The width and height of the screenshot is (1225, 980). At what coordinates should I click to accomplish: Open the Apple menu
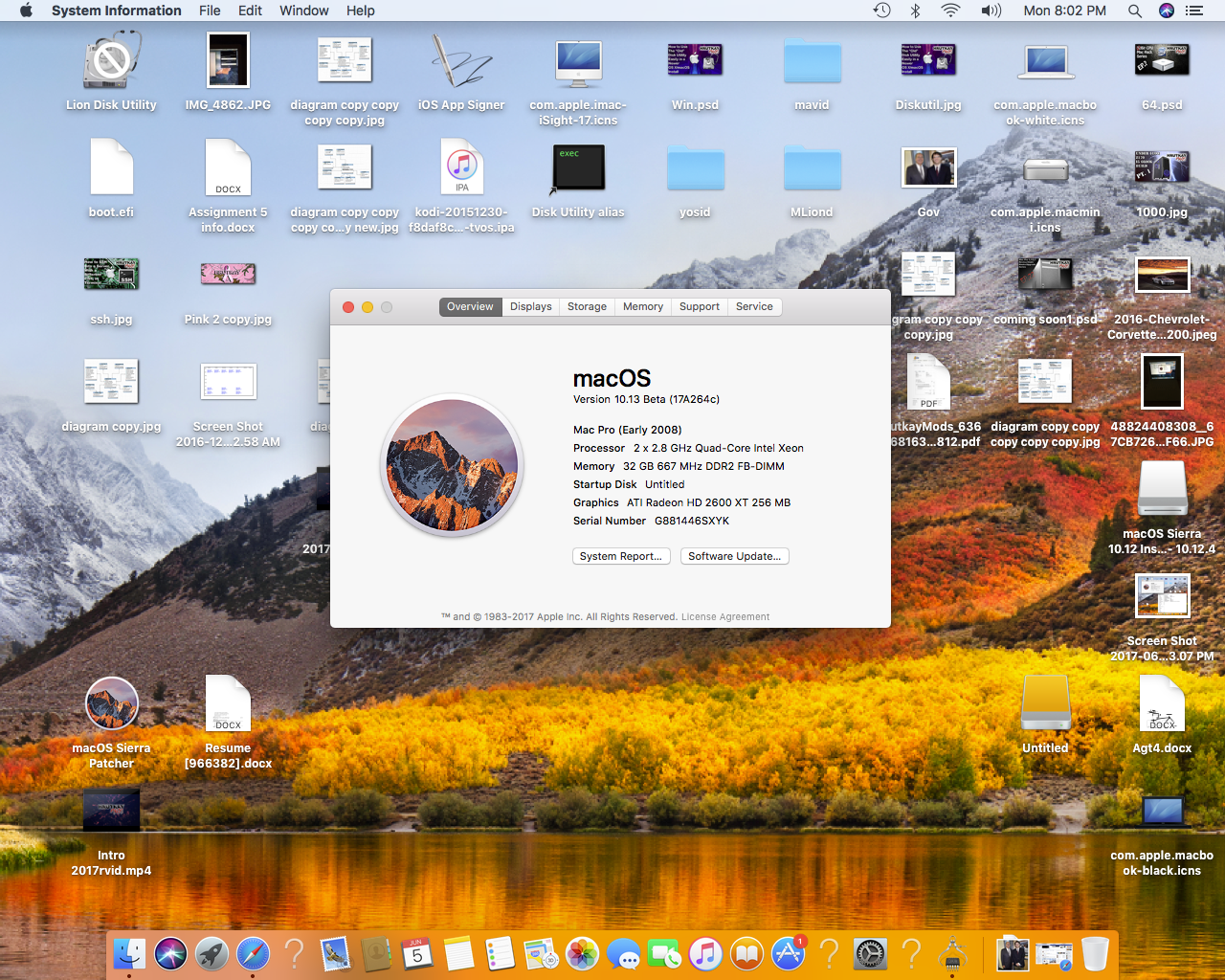click(x=26, y=11)
